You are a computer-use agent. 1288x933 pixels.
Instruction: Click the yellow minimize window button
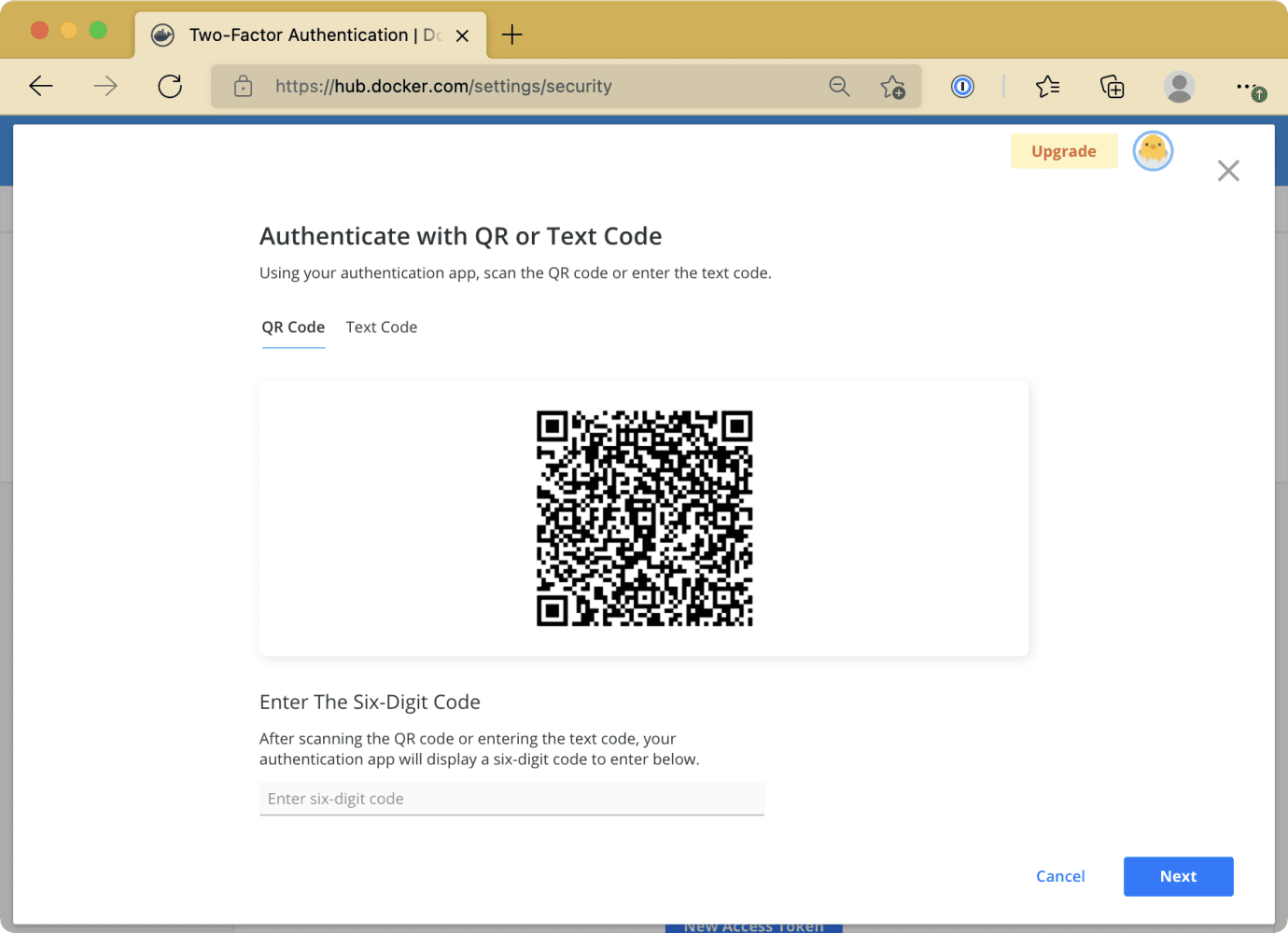pos(69,30)
